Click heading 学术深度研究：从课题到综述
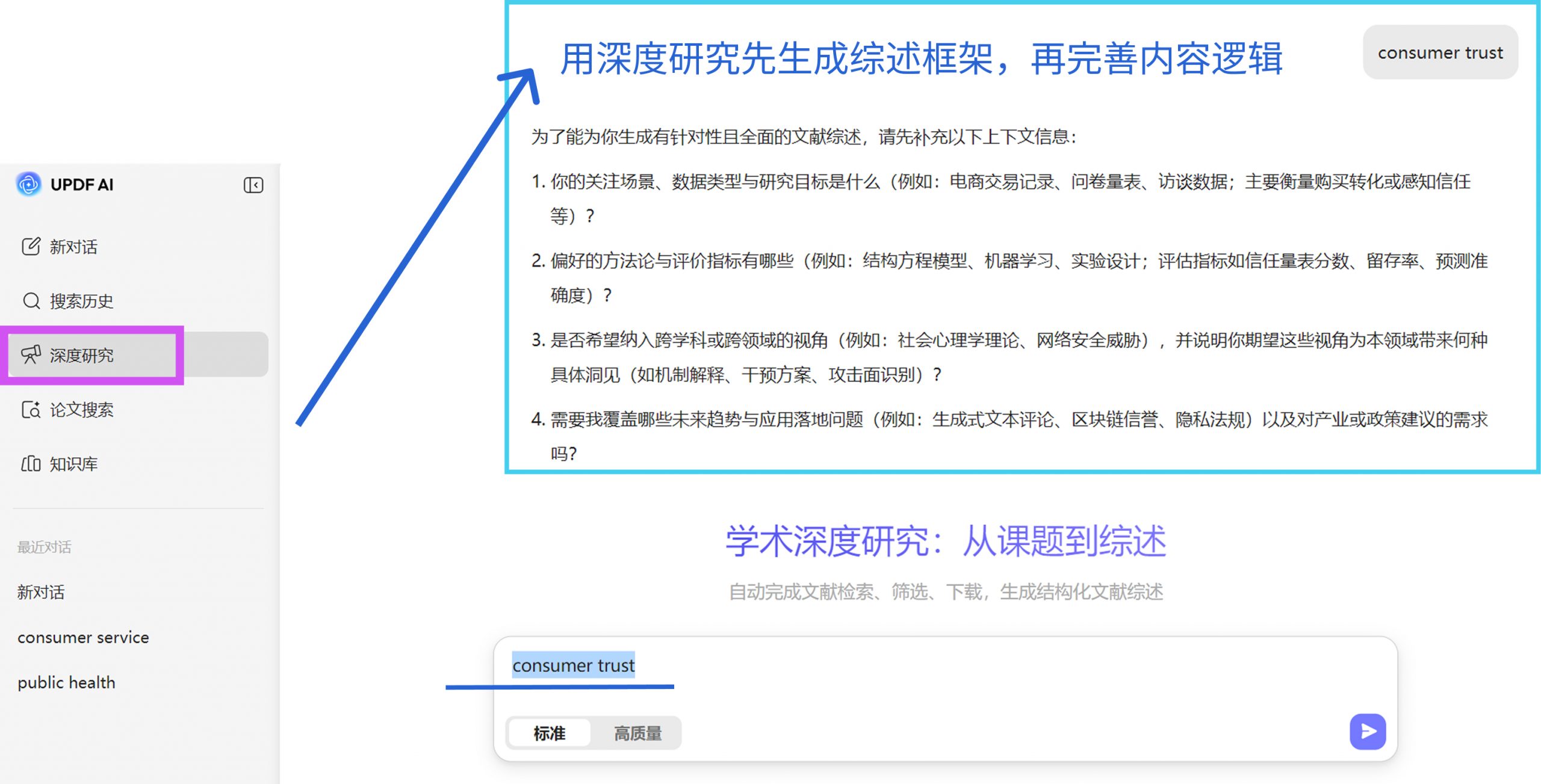1541x784 pixels. [x=946, y=540]
